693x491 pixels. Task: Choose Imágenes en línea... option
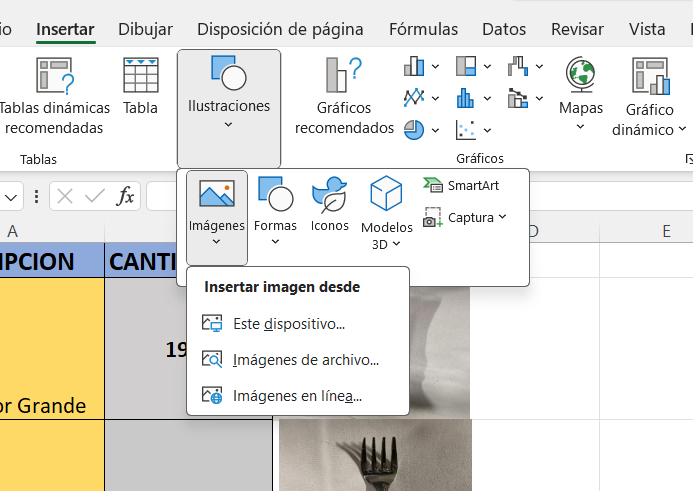pyautogui.click(x=282, y=396)
